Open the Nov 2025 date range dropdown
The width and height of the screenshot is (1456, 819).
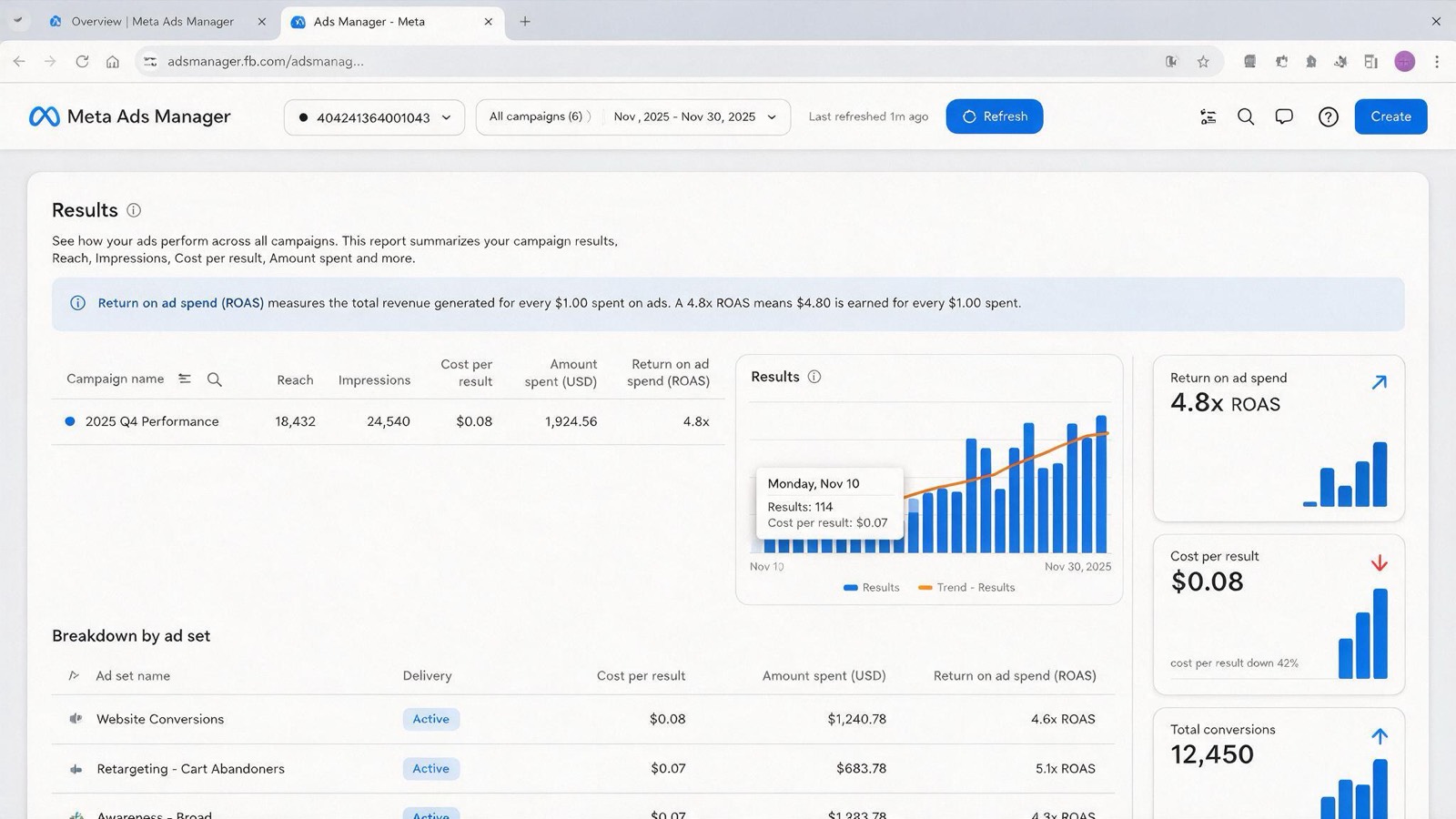coord(695,116)
